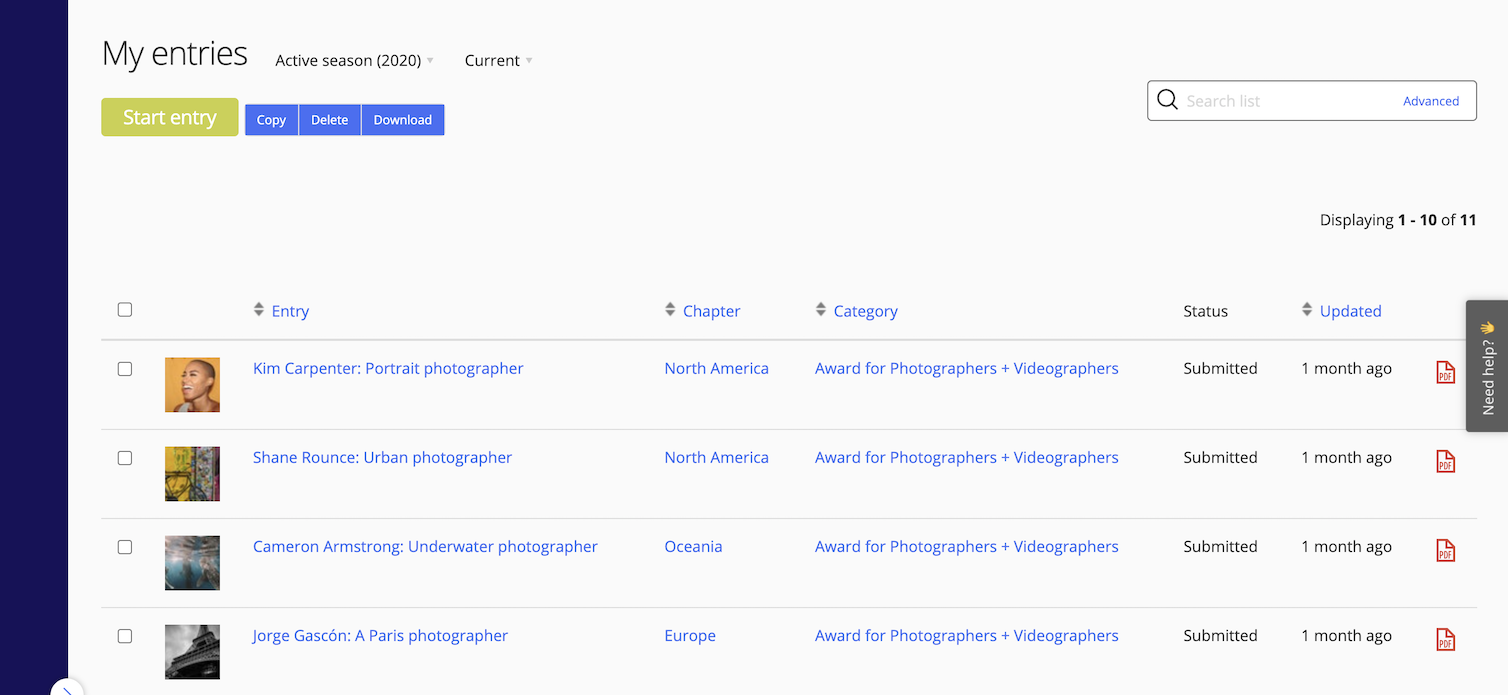This screenshot has height=695, width=1508.
Task: Open PDF for Jorge Gascón entry
Action: coord(1445,639)
